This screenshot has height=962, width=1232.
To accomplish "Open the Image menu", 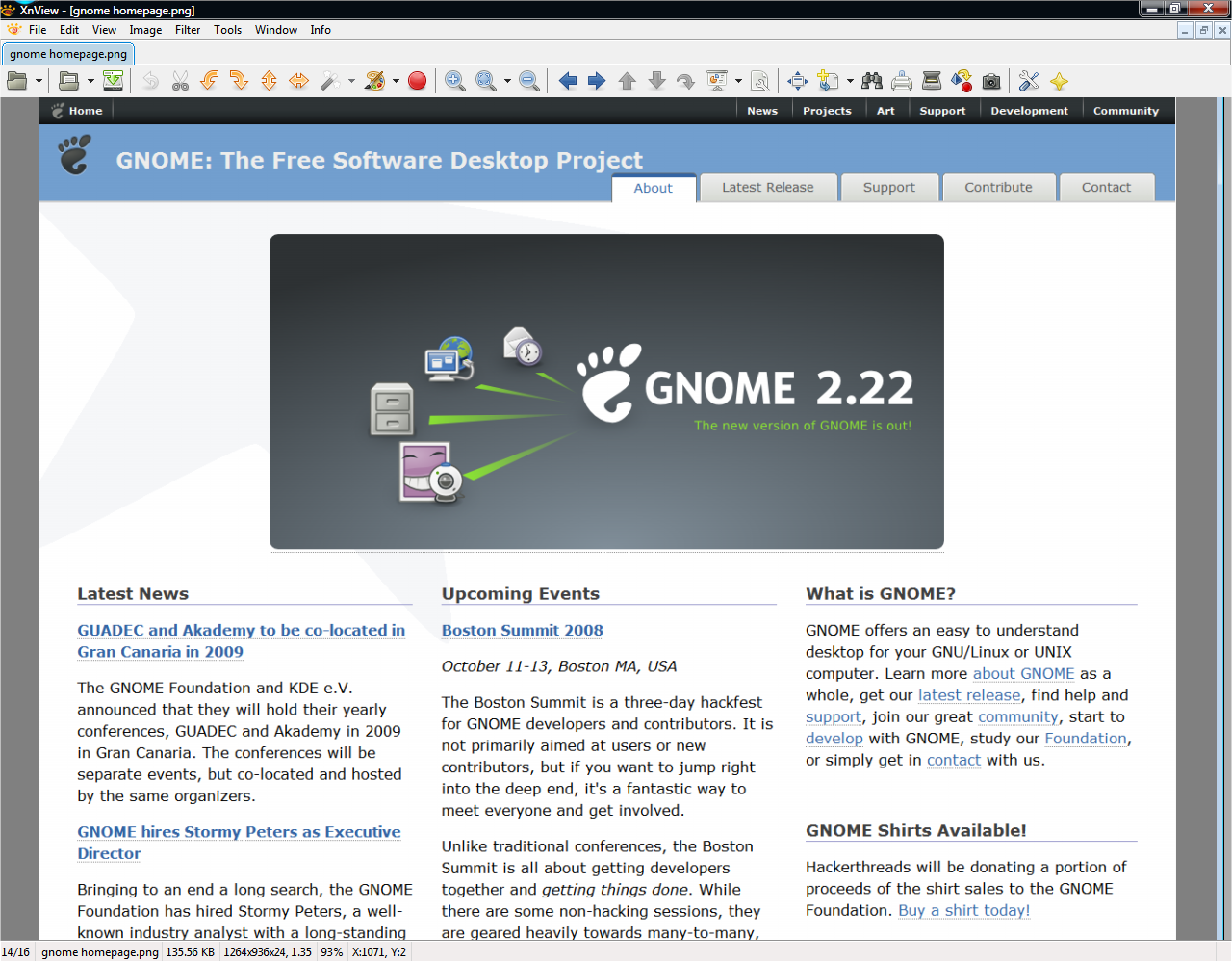I will (145, 30).
